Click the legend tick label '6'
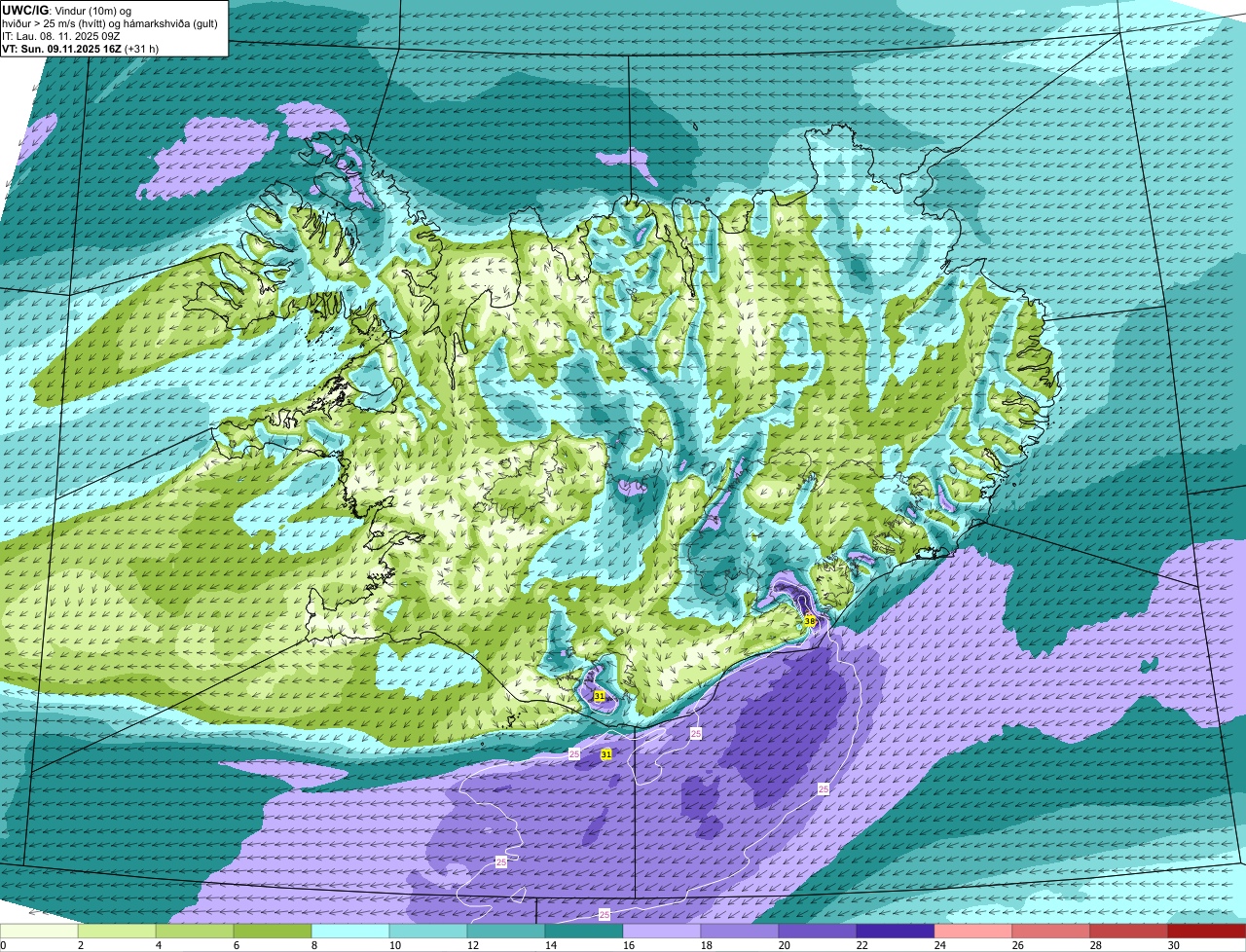This screenshot has height=952, width=1246. 236,945
